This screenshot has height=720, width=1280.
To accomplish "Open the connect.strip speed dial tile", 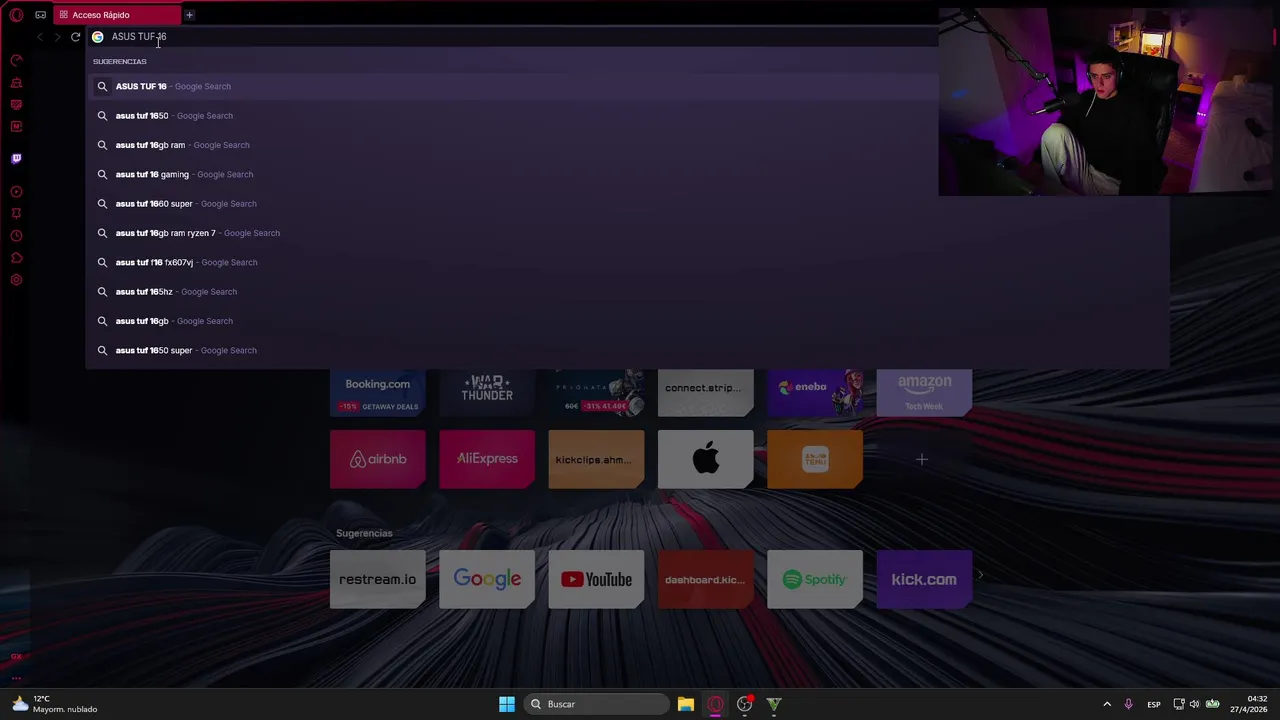I will pyautogui.click(x=705, y=393).
